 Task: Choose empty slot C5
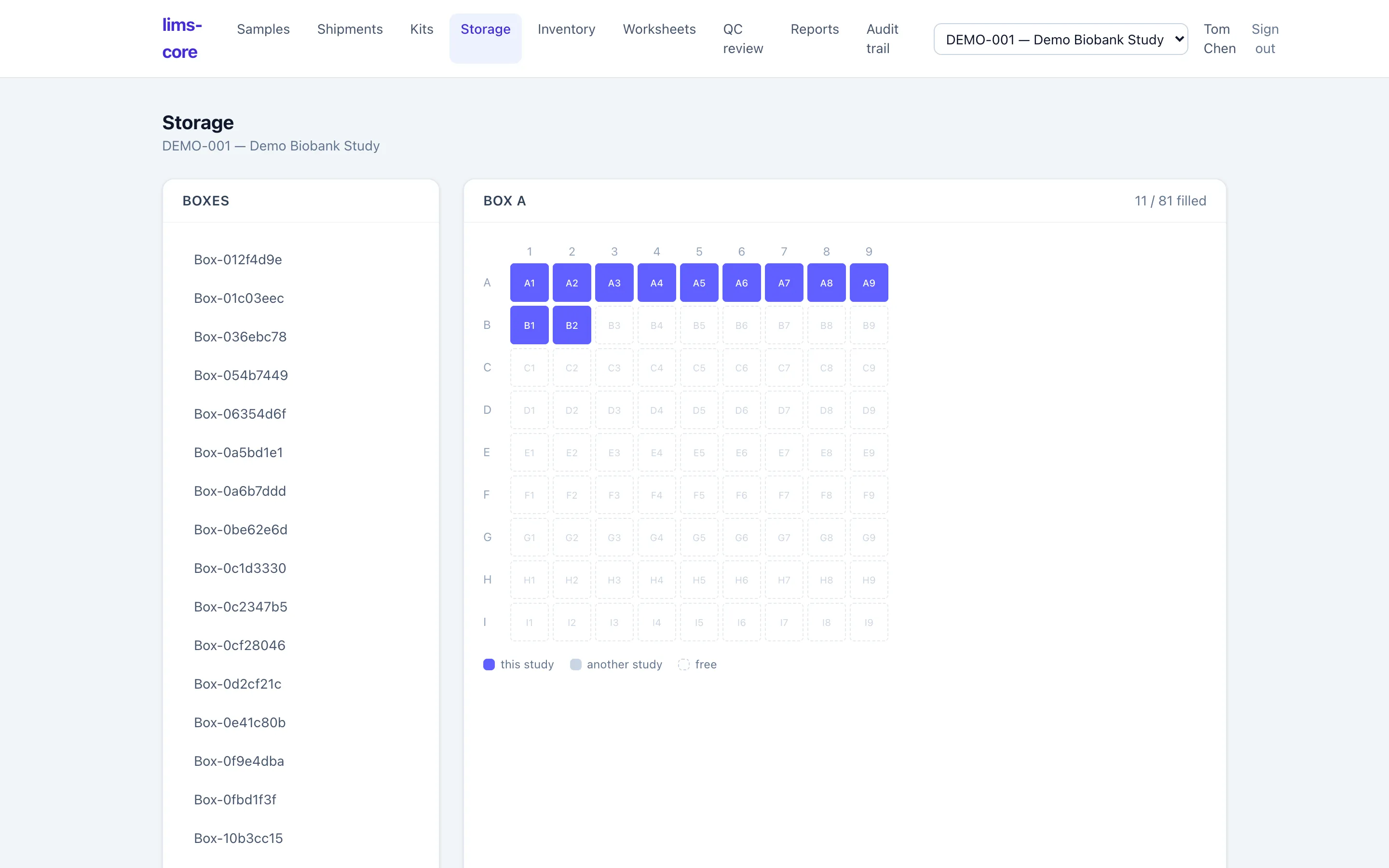click(699, 367)
